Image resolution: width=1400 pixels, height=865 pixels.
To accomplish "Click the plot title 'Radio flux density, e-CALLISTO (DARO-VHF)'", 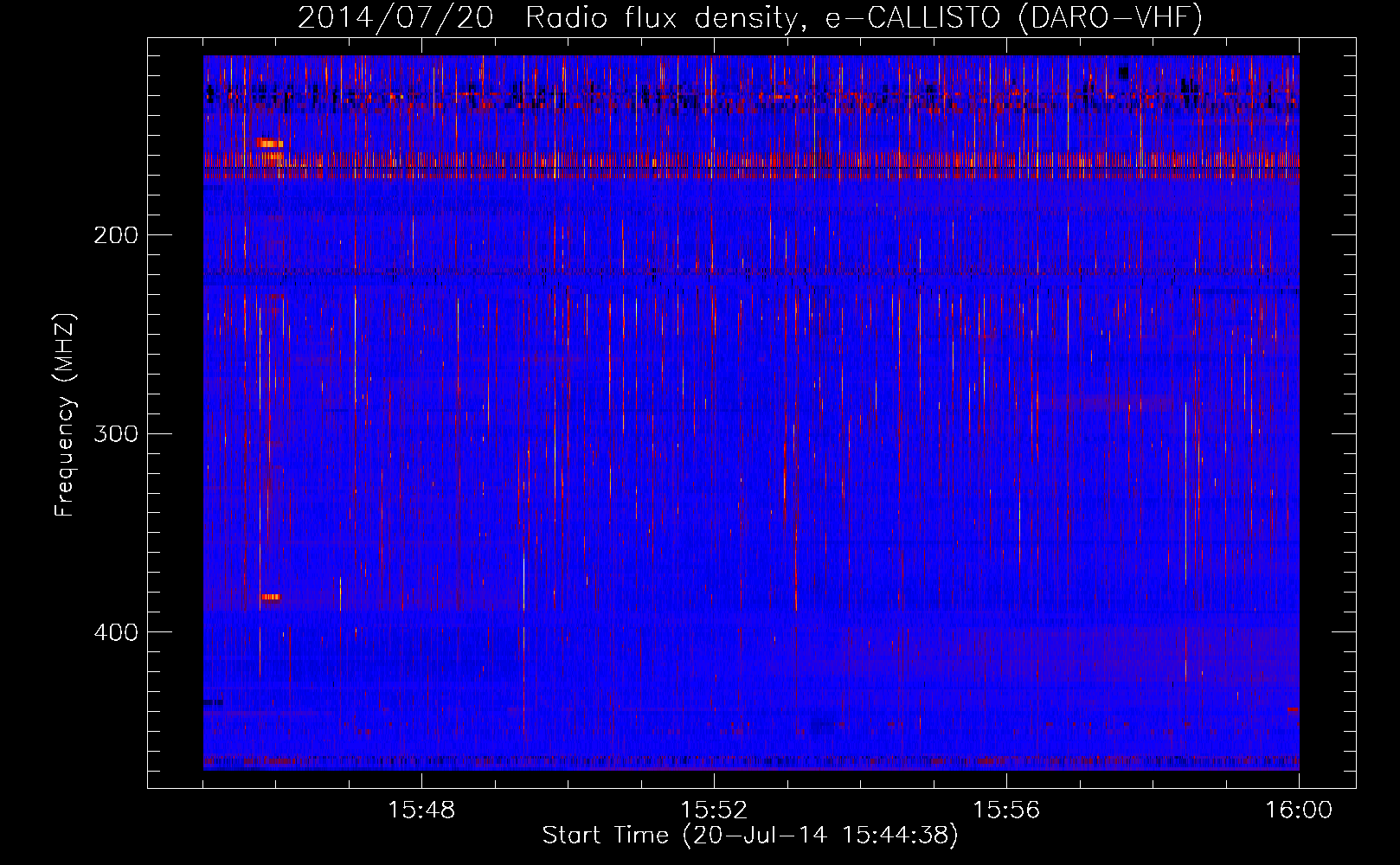I will pos(864,17).
